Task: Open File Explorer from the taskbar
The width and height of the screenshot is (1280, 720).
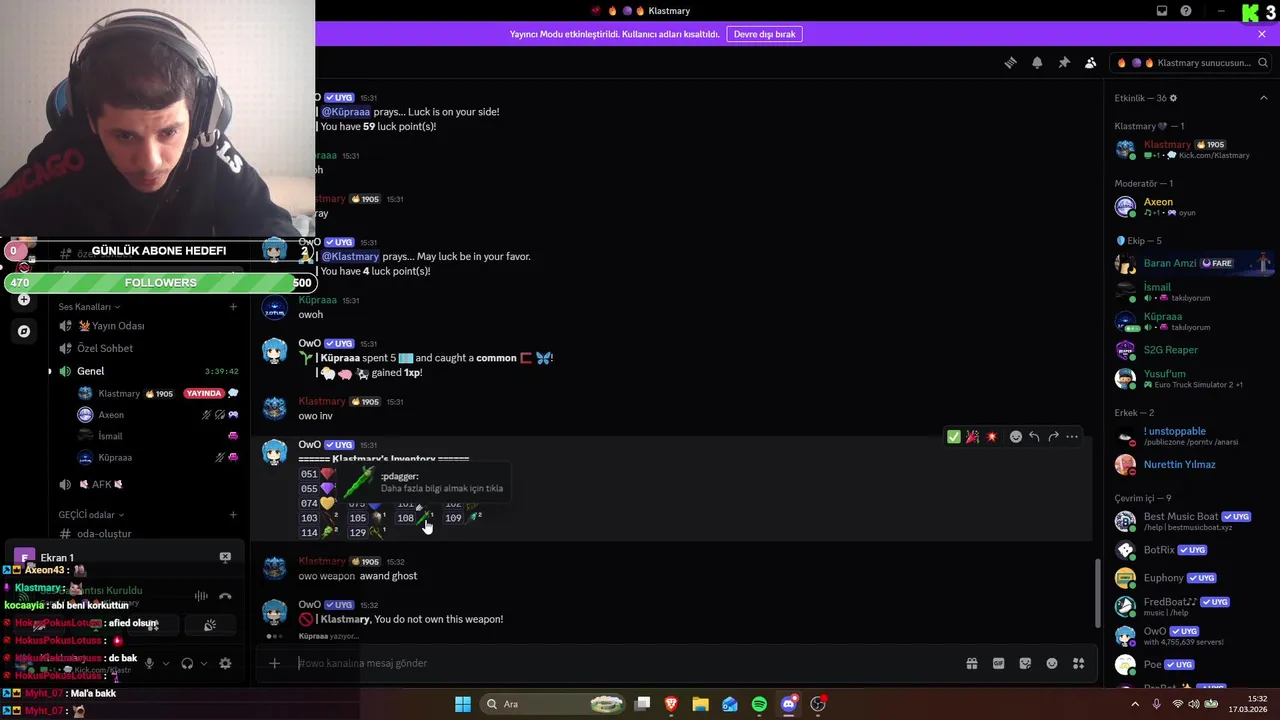Action: point(700,704)
